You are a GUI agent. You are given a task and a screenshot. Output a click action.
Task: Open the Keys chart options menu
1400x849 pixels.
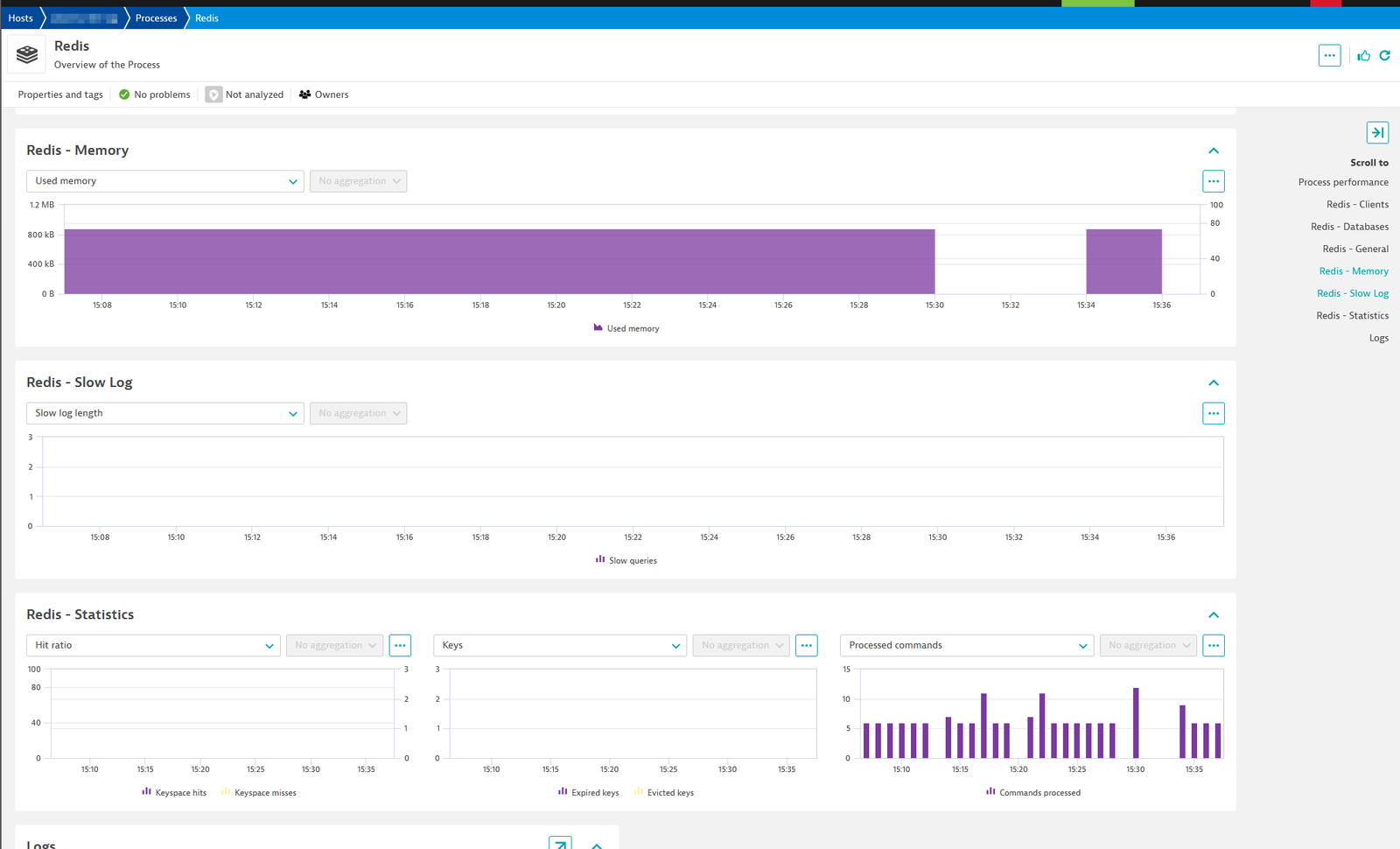click(806, 645)
